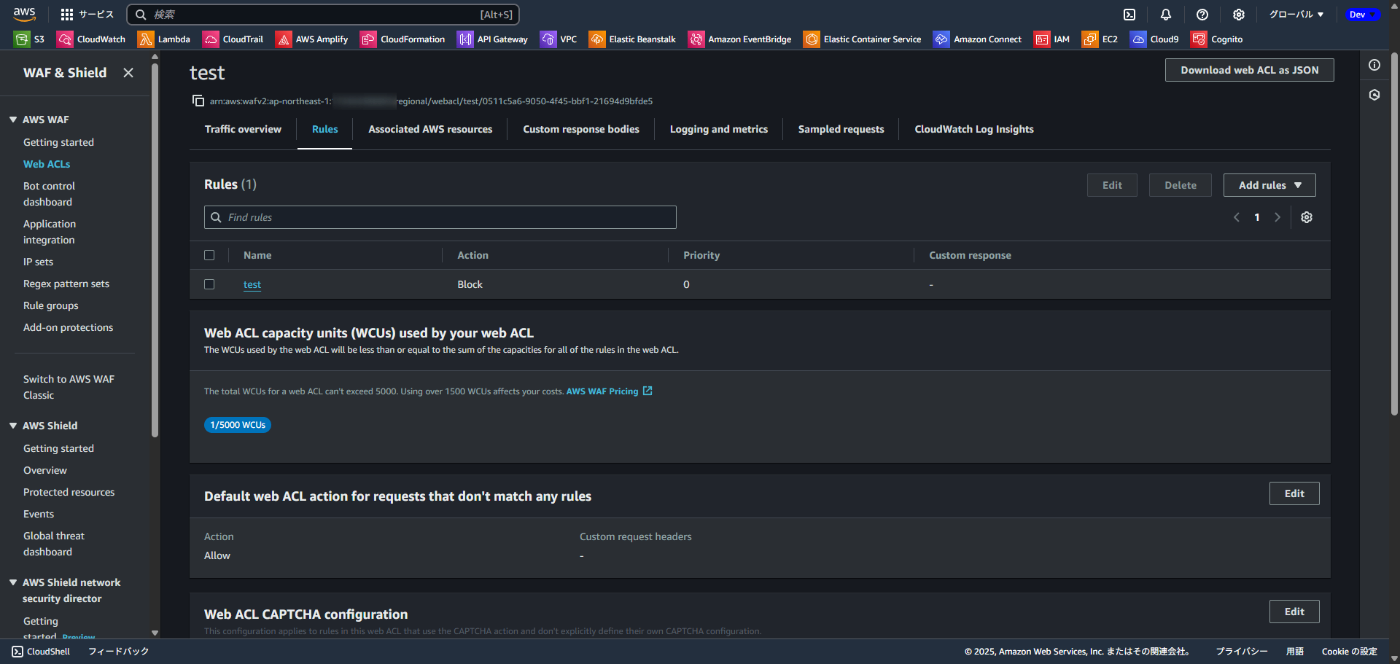Click the AWS logo home icon
Image resolution: width=1400 pixels, height=664 pixels.
24,14
